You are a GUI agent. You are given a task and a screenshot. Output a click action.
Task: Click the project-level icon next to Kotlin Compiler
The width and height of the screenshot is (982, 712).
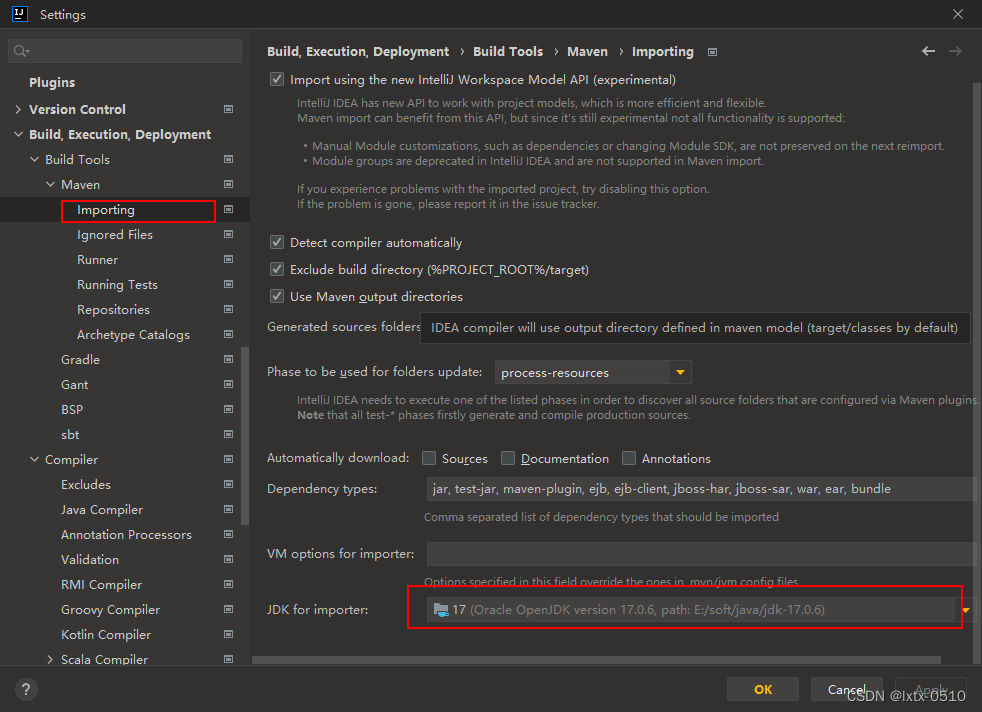click(x=229, y=634)
